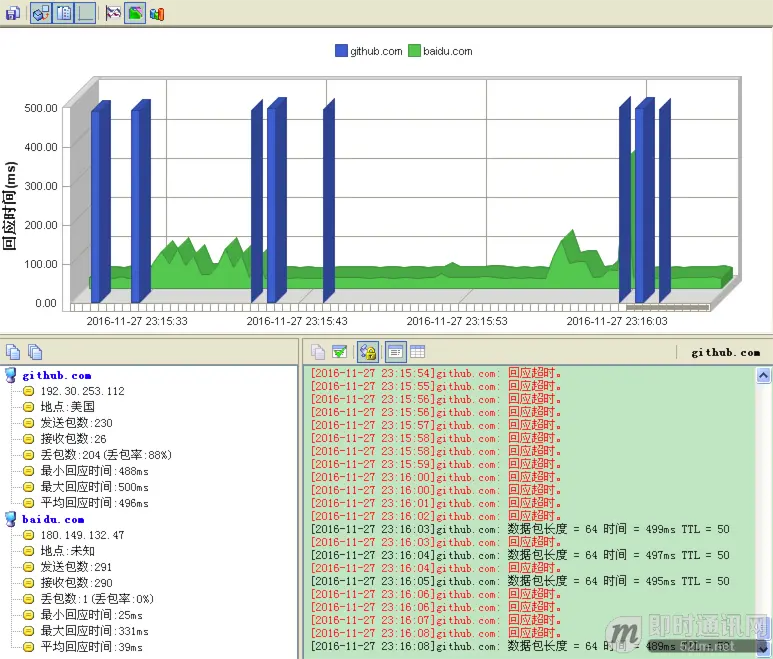
Task: Click the save chart toolbar icon
Action: (x=12, y=13)
